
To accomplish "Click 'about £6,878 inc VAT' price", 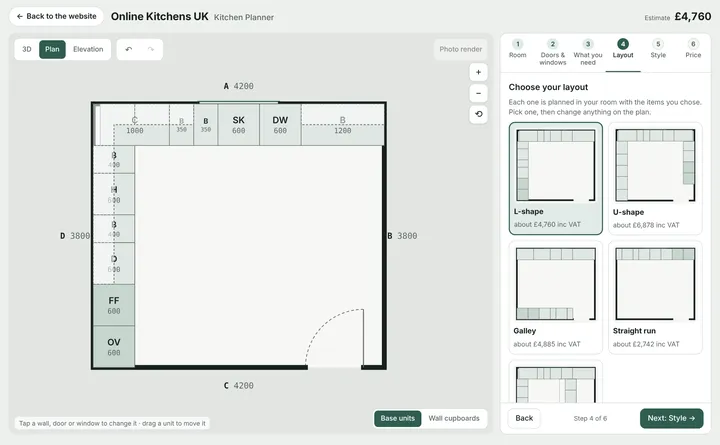I will pyautogui.click(x=646, y=225).
